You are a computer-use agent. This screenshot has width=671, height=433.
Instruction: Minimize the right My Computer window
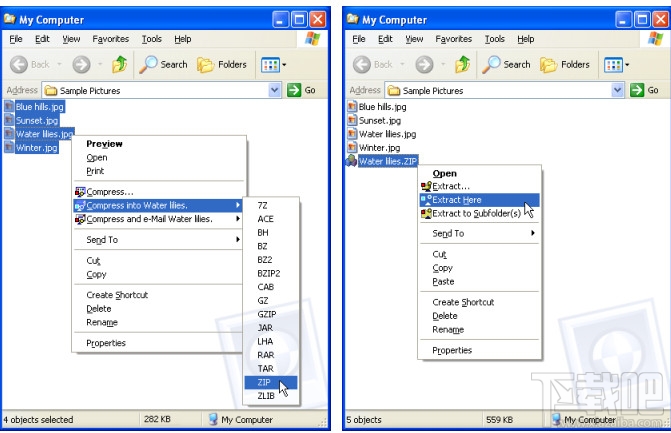click(x=623, y=19)
